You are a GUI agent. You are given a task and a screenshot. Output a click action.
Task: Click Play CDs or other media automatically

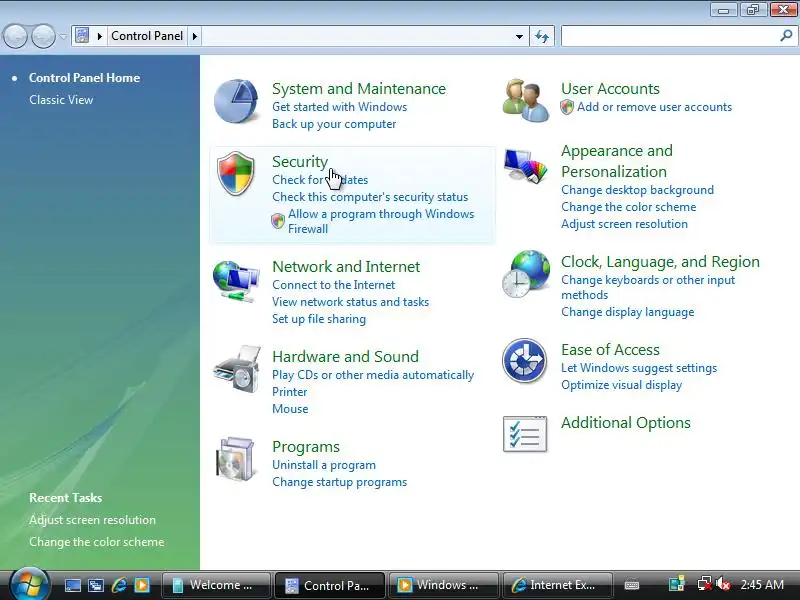point(372,375)
